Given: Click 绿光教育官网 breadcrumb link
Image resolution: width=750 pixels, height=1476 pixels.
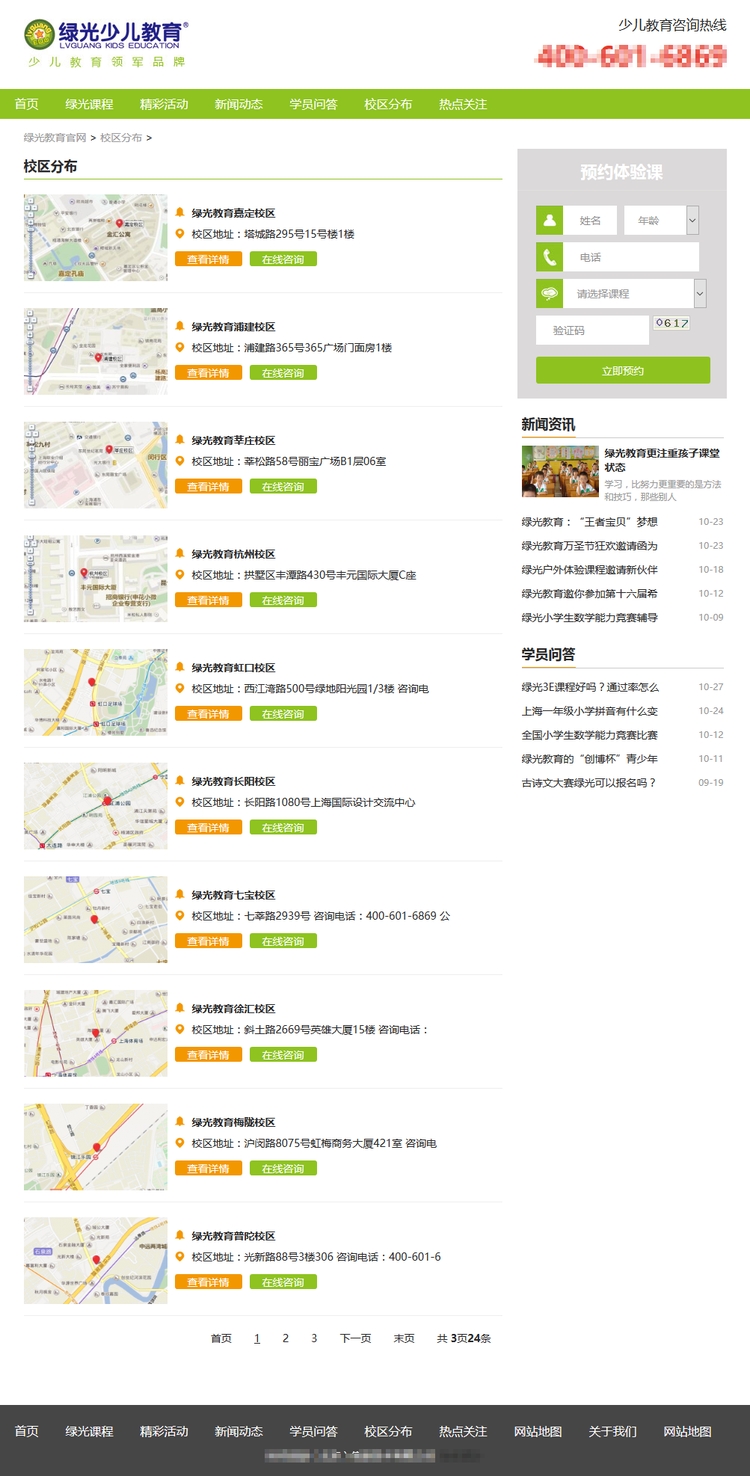Looking at the screenshot, I should [55, 138].
